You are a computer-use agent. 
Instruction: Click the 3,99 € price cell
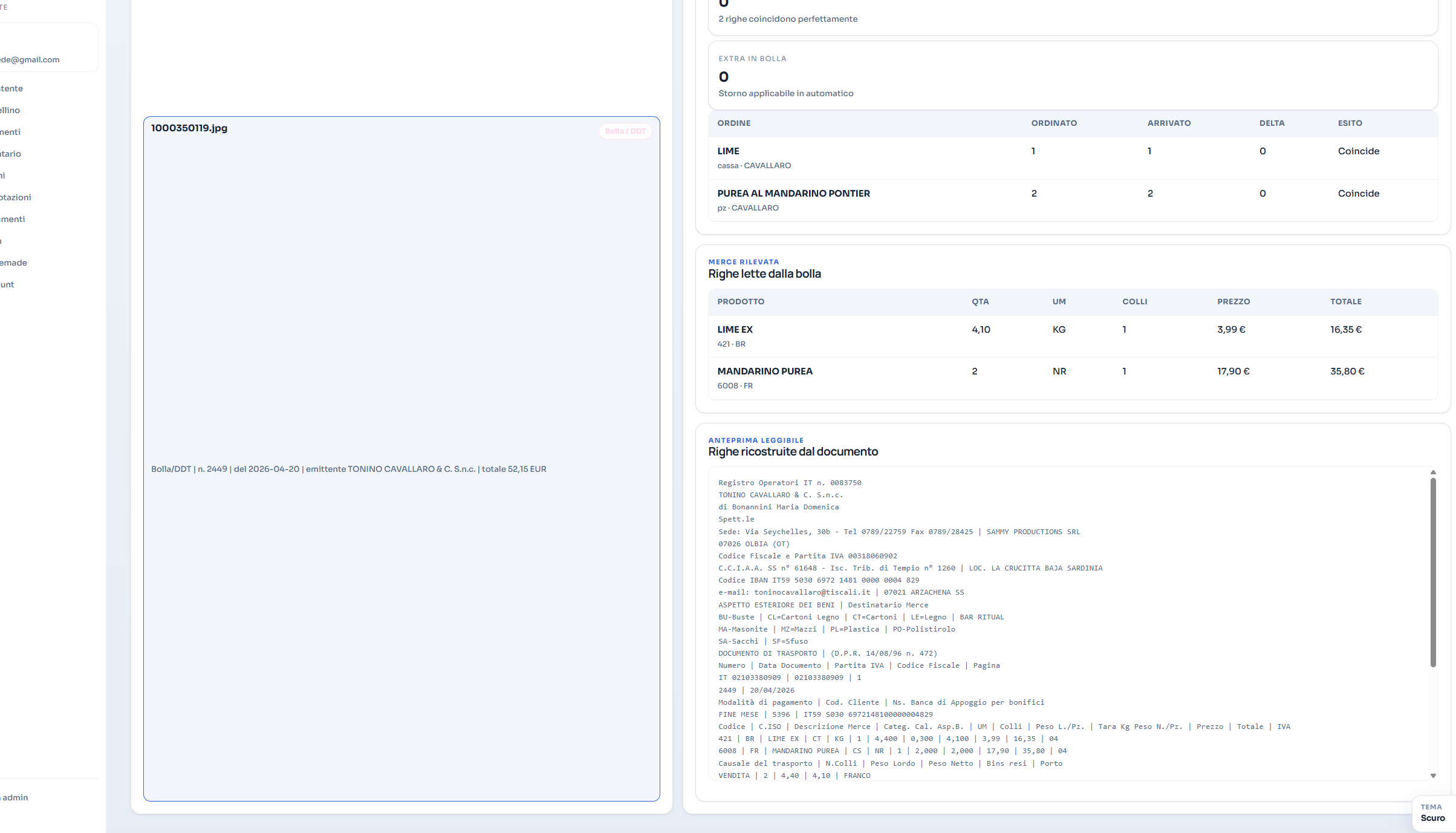[x=1231, y=329]
